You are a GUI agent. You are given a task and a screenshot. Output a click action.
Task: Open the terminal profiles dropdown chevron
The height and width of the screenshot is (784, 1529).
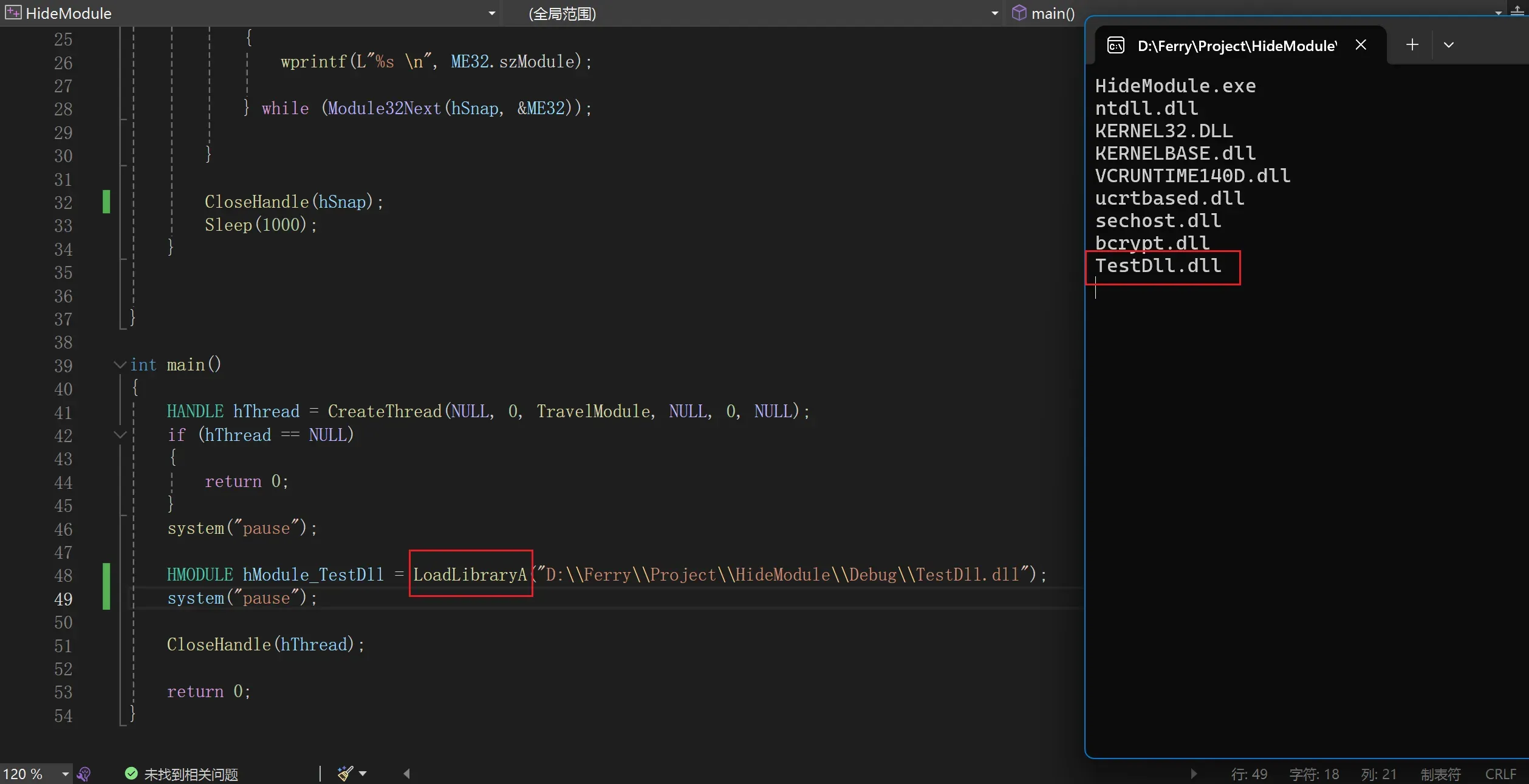pyautogui.click(x=1449, y=45)
